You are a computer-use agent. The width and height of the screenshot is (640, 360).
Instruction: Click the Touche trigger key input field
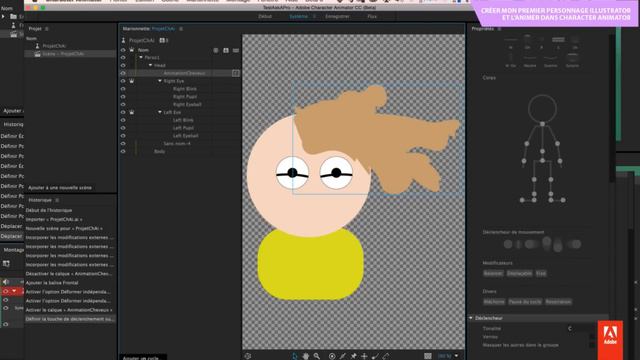coord(581,328)
